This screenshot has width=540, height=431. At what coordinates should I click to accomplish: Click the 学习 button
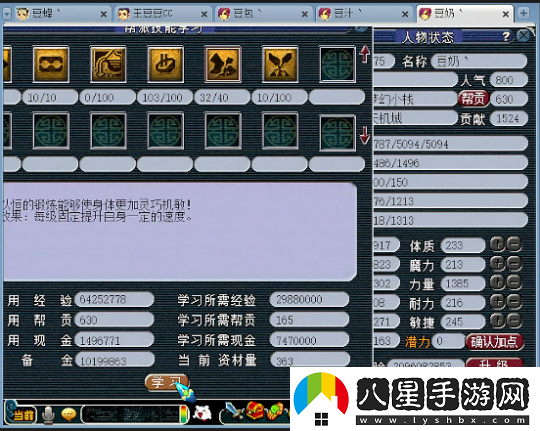point(167,383)
